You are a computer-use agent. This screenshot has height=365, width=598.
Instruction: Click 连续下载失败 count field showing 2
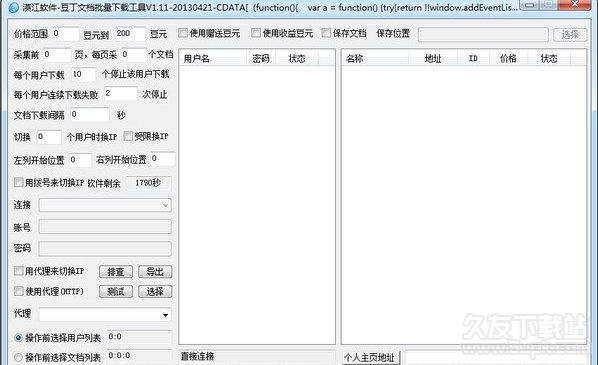[120, 94]
